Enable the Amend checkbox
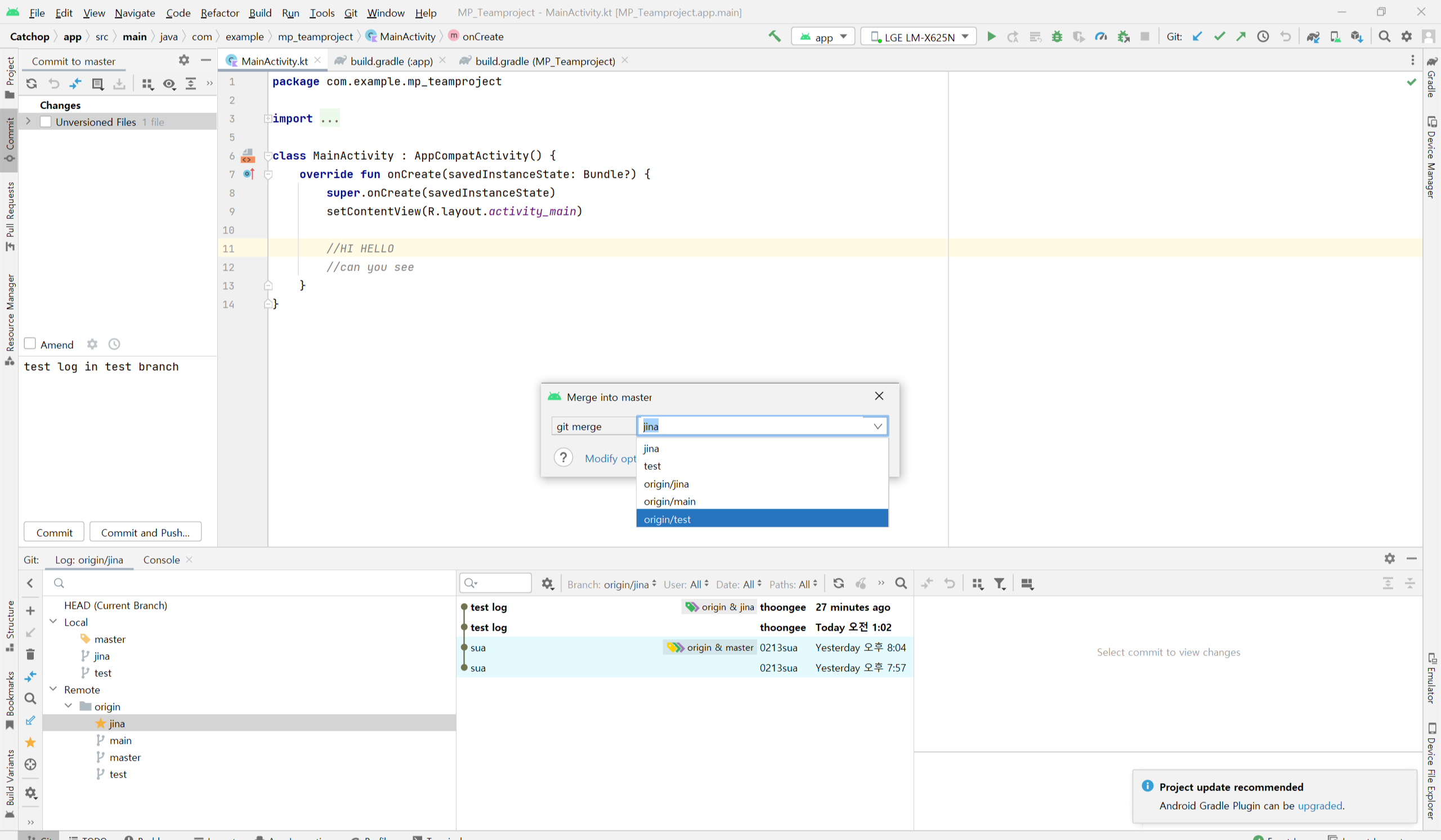Viewport: 1441px width, 840px height. tap(30, 344)
